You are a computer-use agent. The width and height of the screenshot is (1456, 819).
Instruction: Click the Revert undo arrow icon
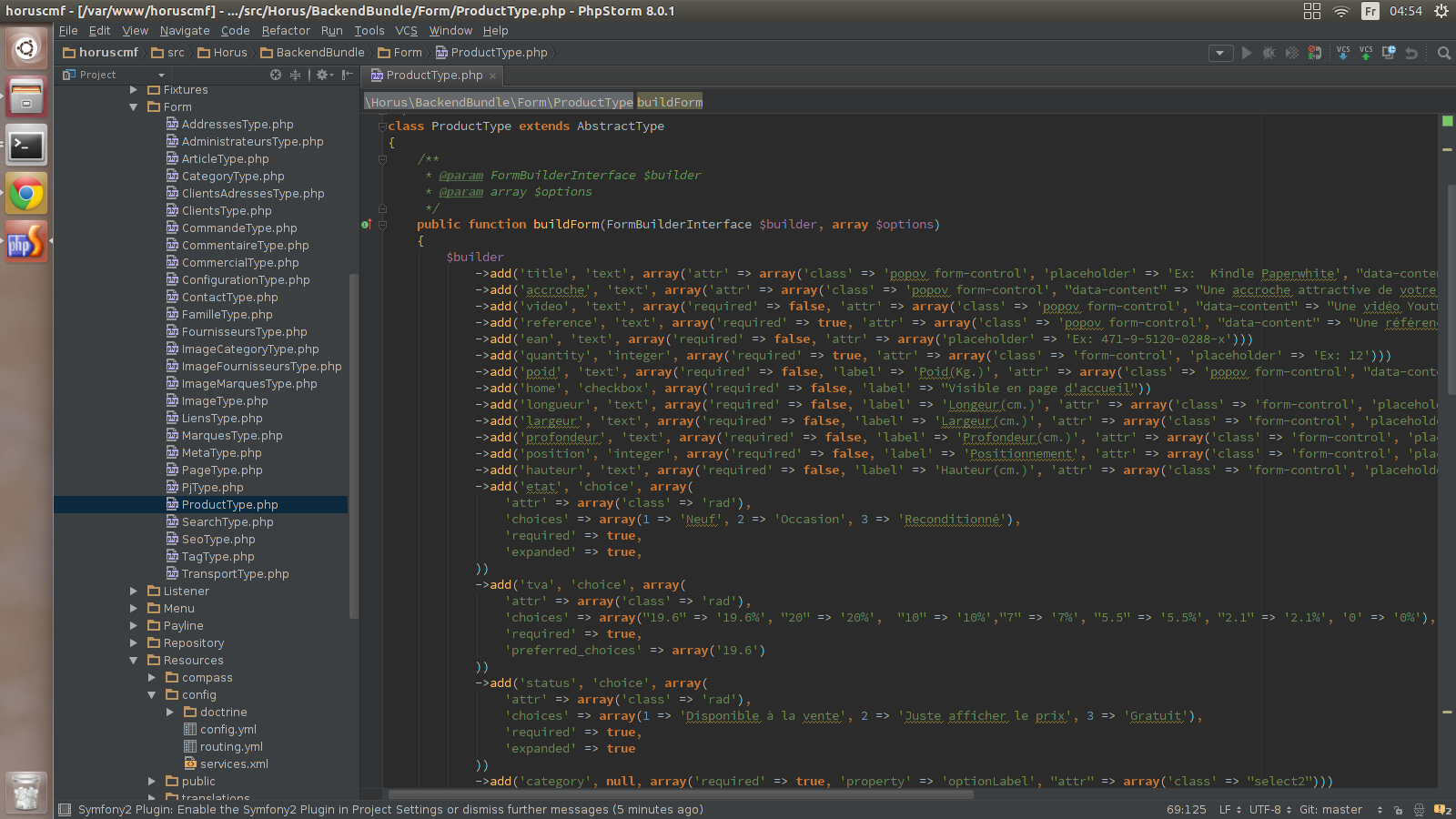(1411, 53)
